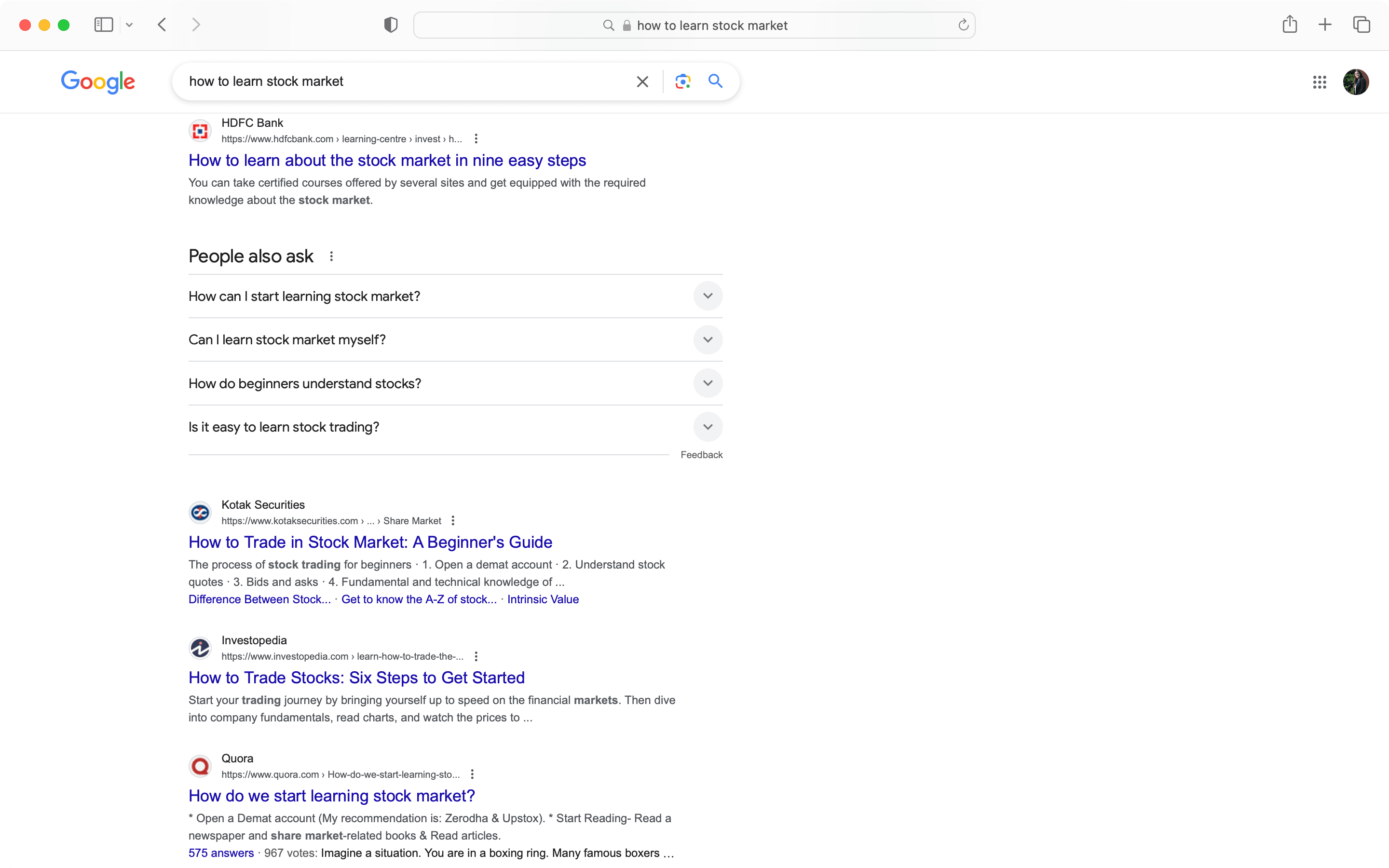
Task: Expand 'Can I learn stock market myself?'
Action: click(455, 340)
